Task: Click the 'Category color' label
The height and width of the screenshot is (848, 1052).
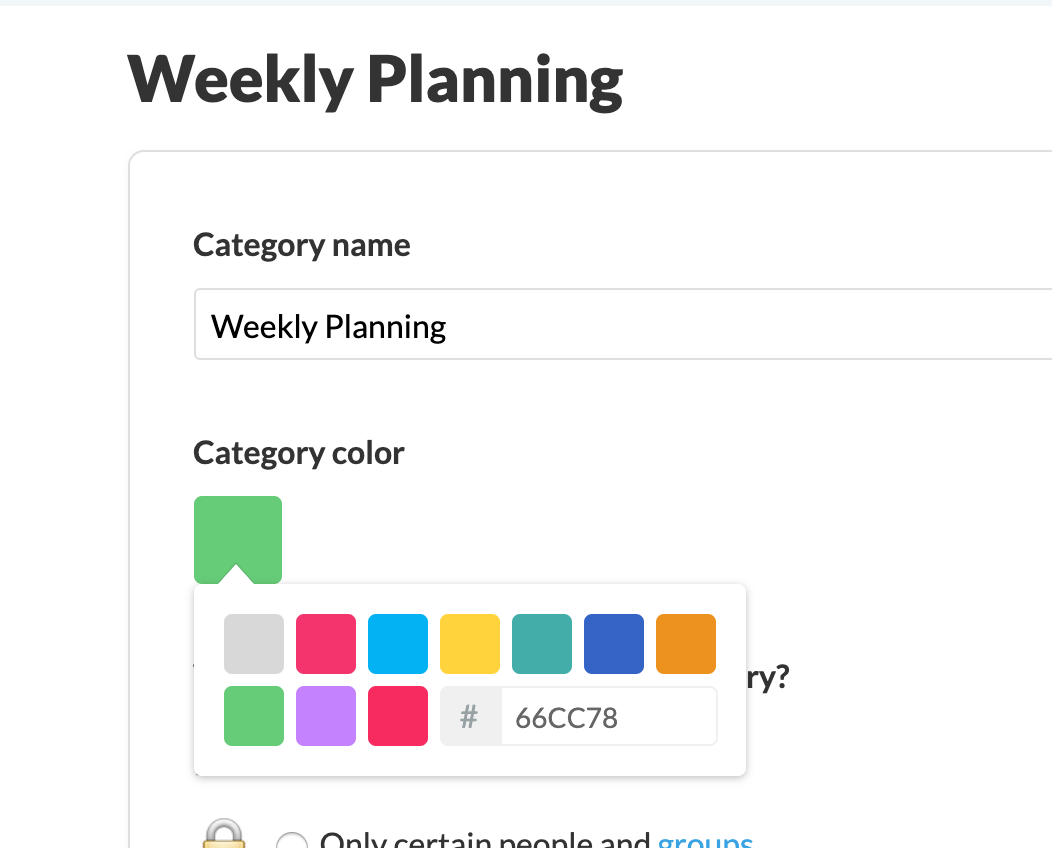Action: pyautogui.click(x=299, y=454)
